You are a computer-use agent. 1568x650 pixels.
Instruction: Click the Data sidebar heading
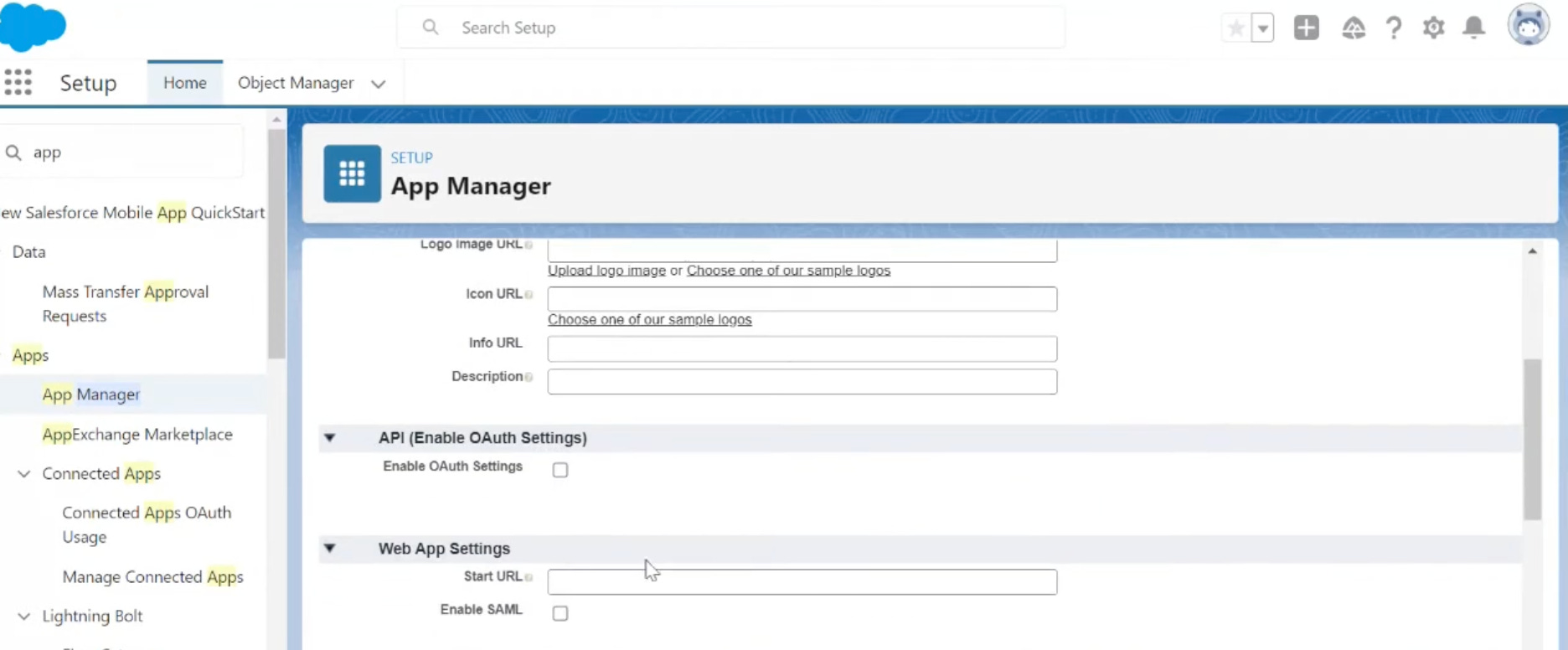(x=28, y=252)
